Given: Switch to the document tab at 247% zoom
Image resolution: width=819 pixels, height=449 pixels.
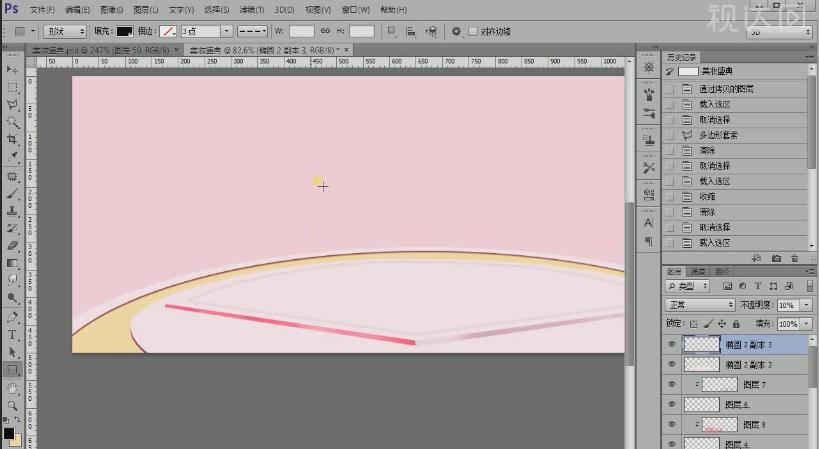Looking at the screenshot, I should coord(100,48).
